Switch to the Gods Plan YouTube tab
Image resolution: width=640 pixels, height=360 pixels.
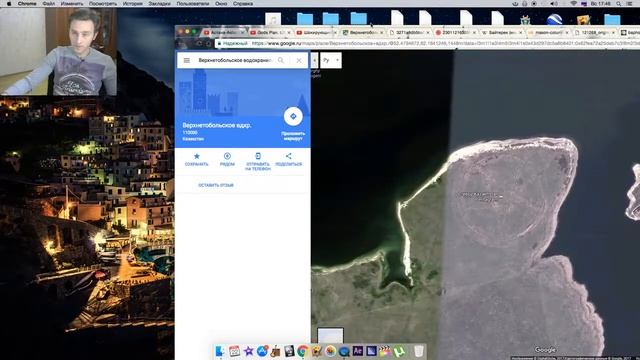point(270,32)
